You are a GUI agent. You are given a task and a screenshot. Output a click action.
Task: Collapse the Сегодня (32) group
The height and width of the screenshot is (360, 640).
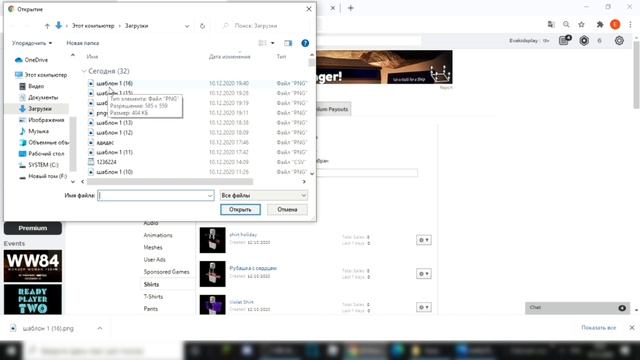click(84, 71)
